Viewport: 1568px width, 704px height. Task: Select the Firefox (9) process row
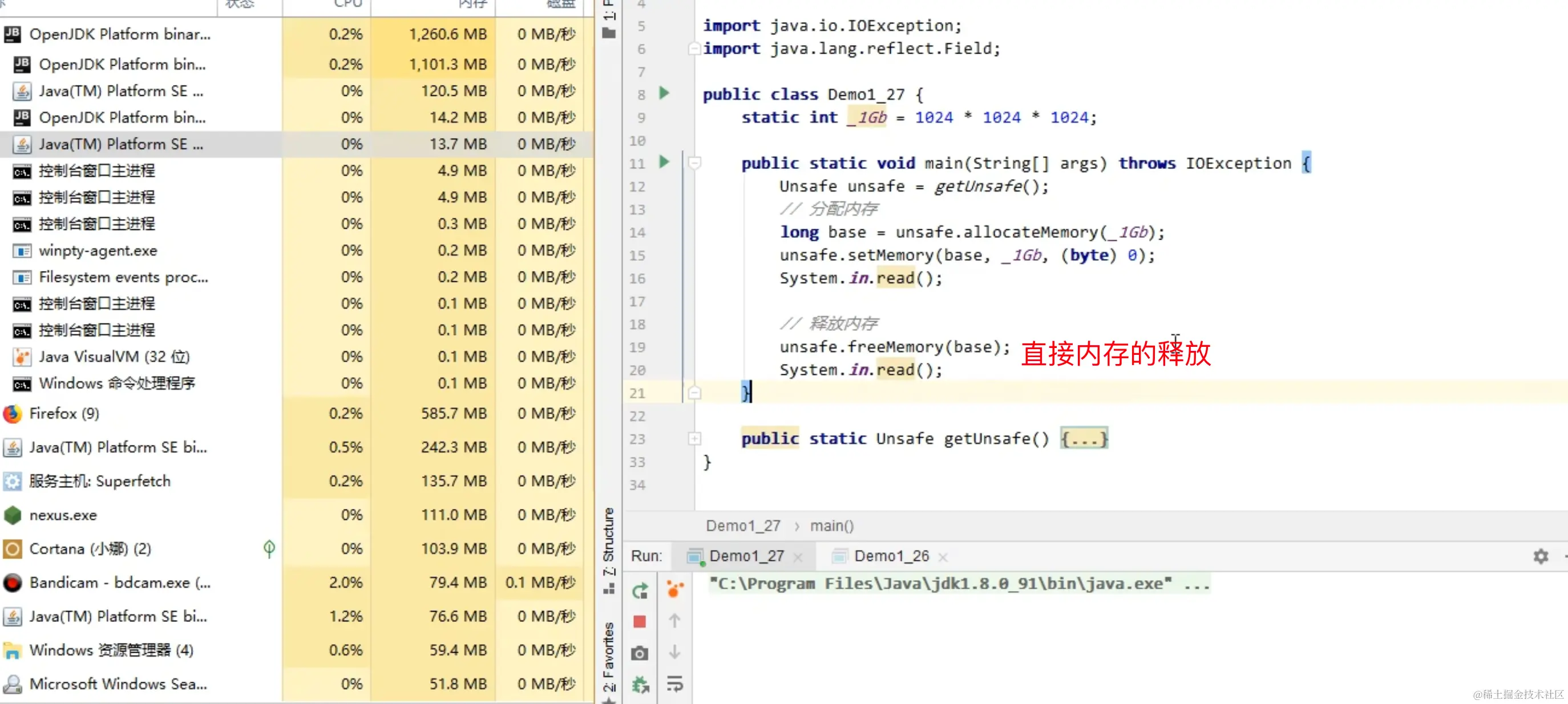[x=64, y=414]
